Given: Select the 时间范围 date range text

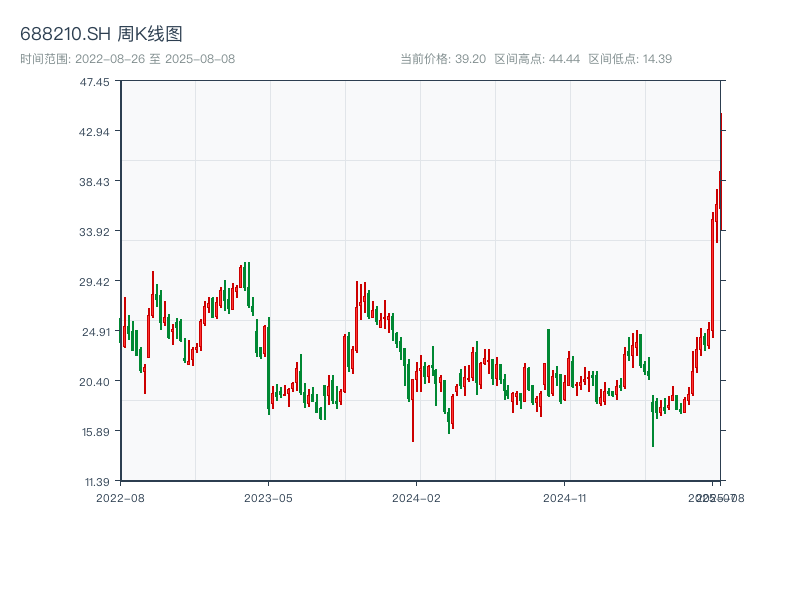Looking at the screenshot, I should tap(127, 59).
